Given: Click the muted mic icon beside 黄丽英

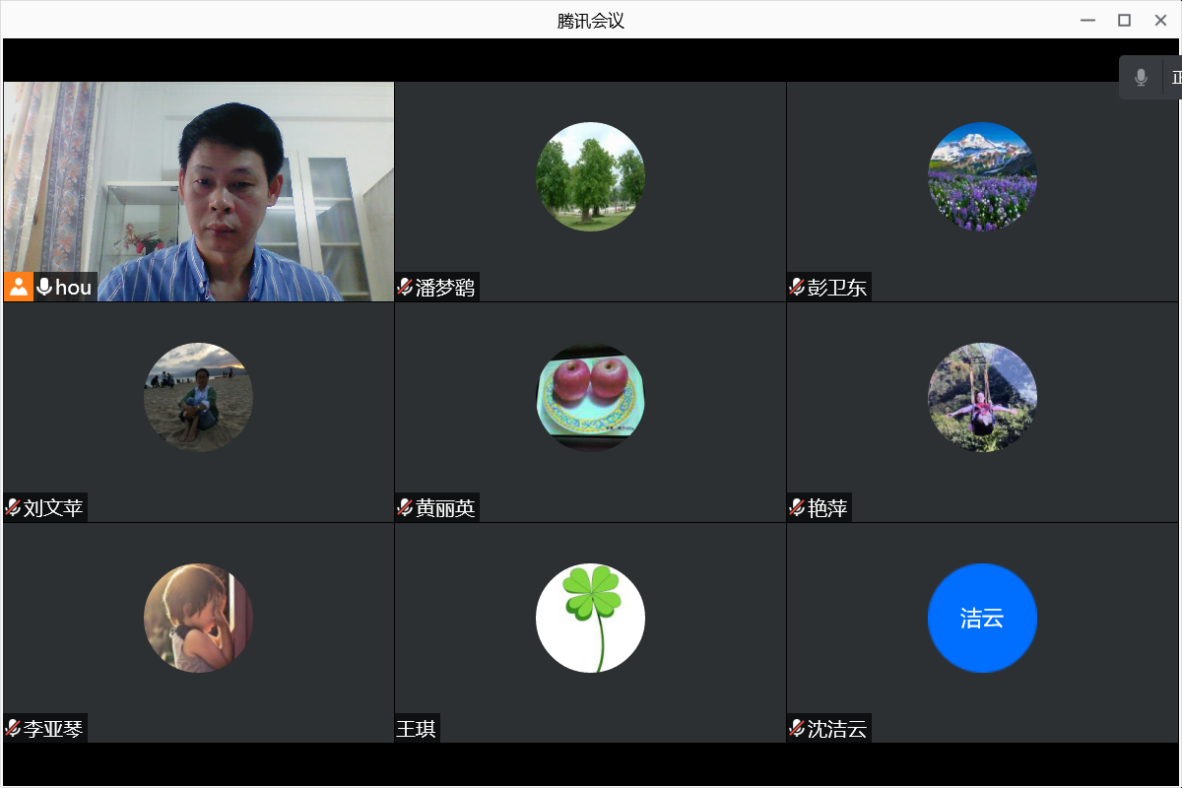Looking at the screenshot, I should pos(405,508).
